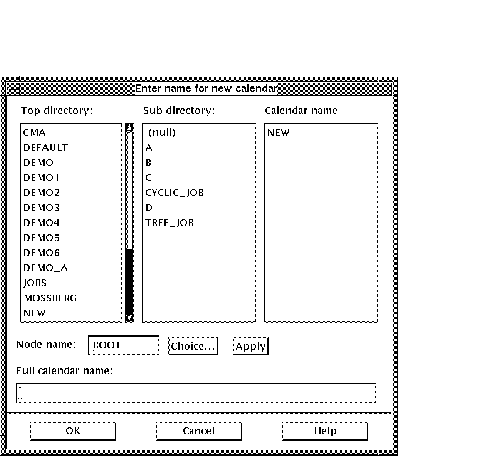Viewport: 478px width, 457px height.
Task: Confirm with the OK button
Action: click(73, 431)
